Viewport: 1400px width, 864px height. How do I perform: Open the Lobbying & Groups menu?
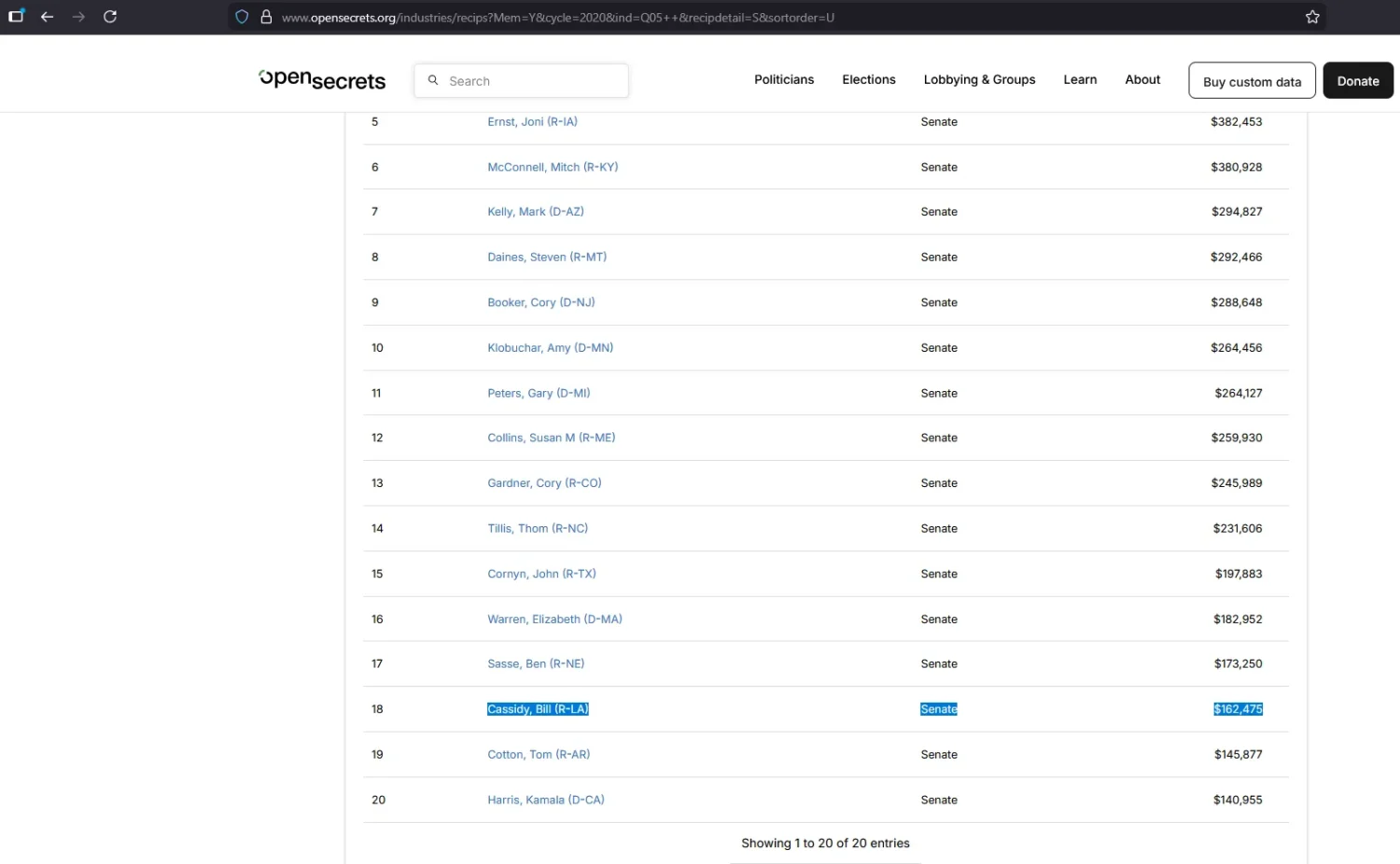[x=979, y=80]
